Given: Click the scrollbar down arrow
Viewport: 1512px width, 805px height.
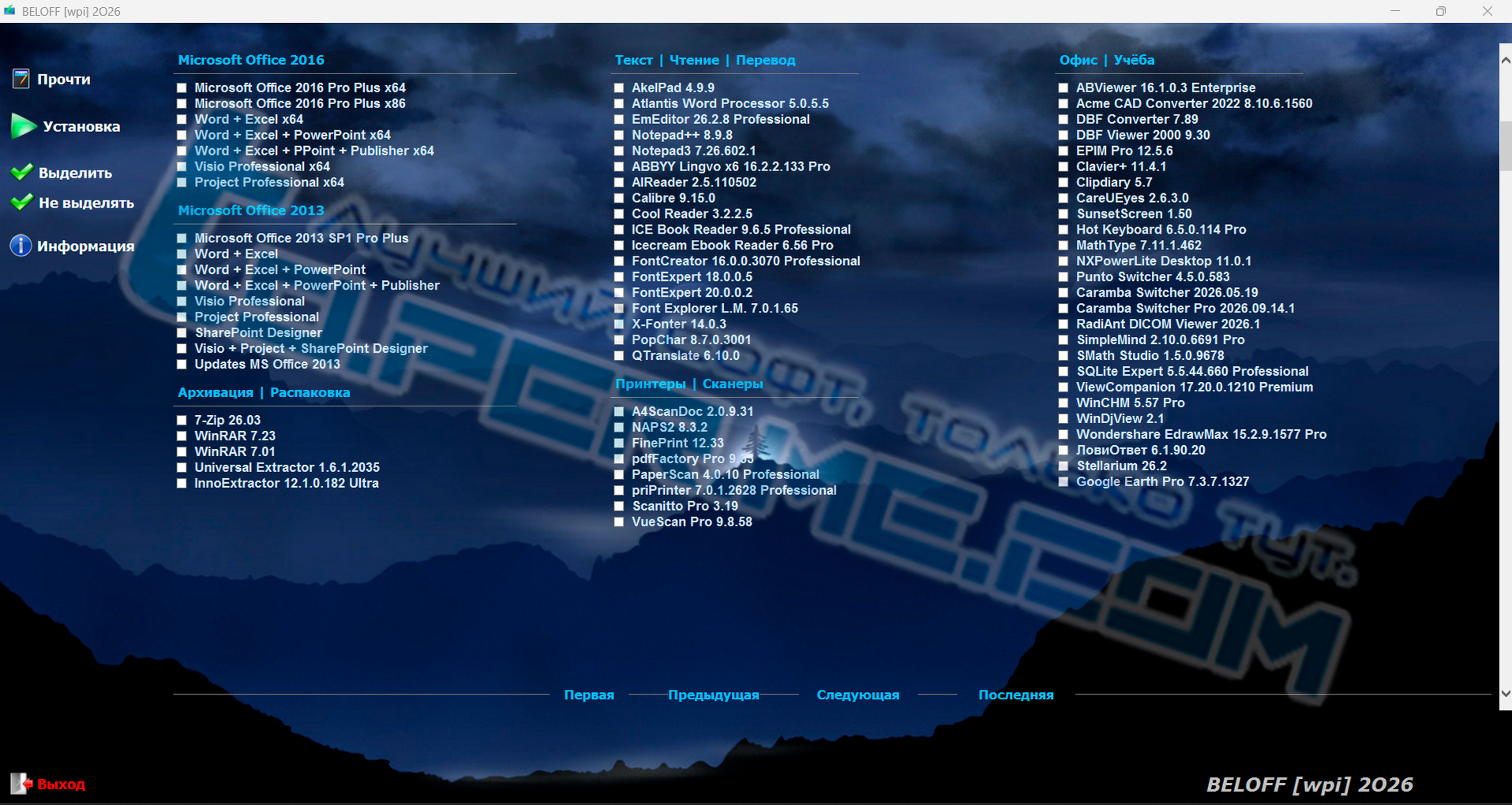Looking at the screenshot, I should click(1505, 694).
